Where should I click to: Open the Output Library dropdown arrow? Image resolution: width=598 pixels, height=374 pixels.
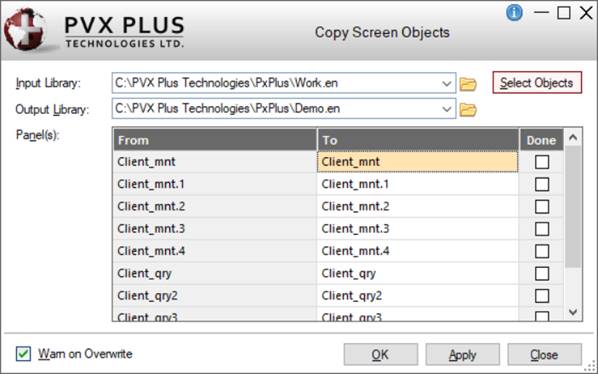(x=447, y=109)
